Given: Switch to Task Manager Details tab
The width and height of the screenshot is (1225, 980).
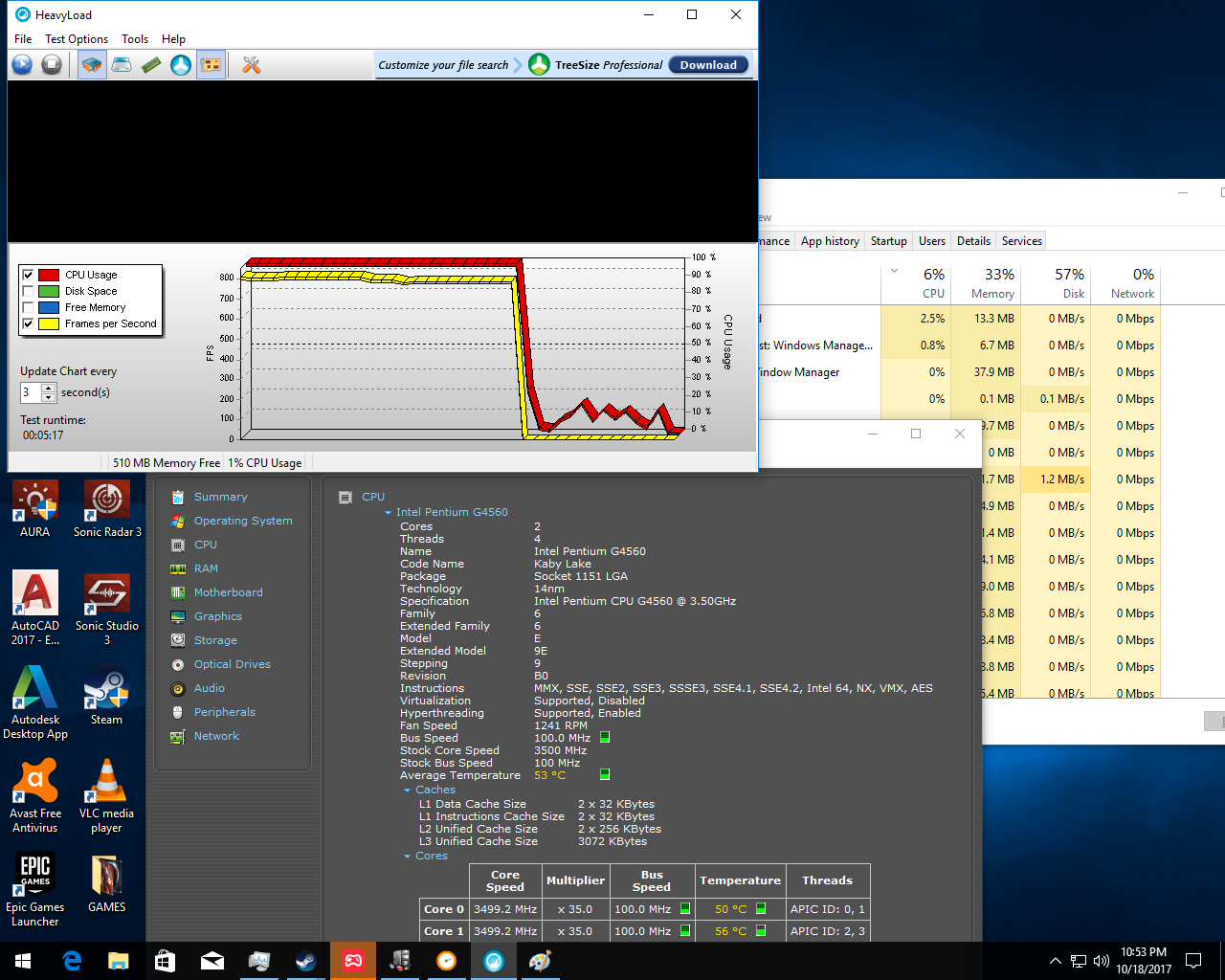Looking at the screenshot, I should (x=973, y=241).
